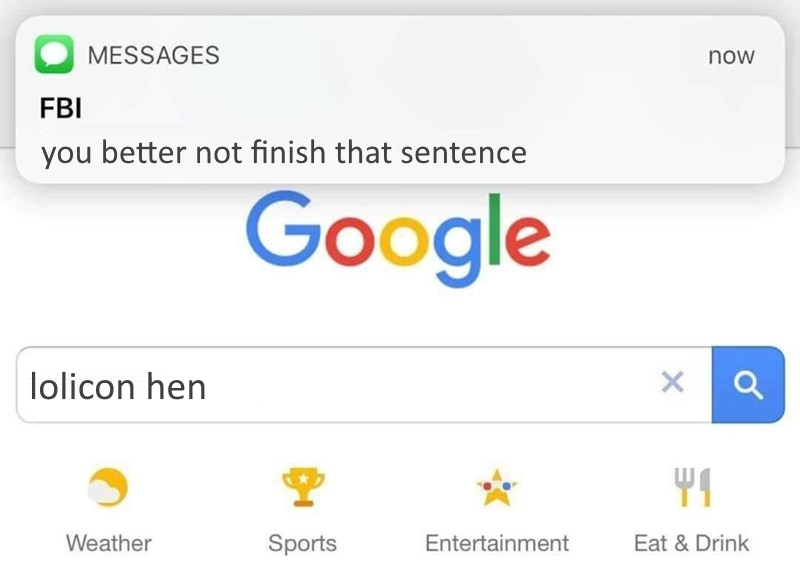Open the Weather sun-and-cloud icon
The width and height of the screenshot is (800, 578).
(108, 487)
